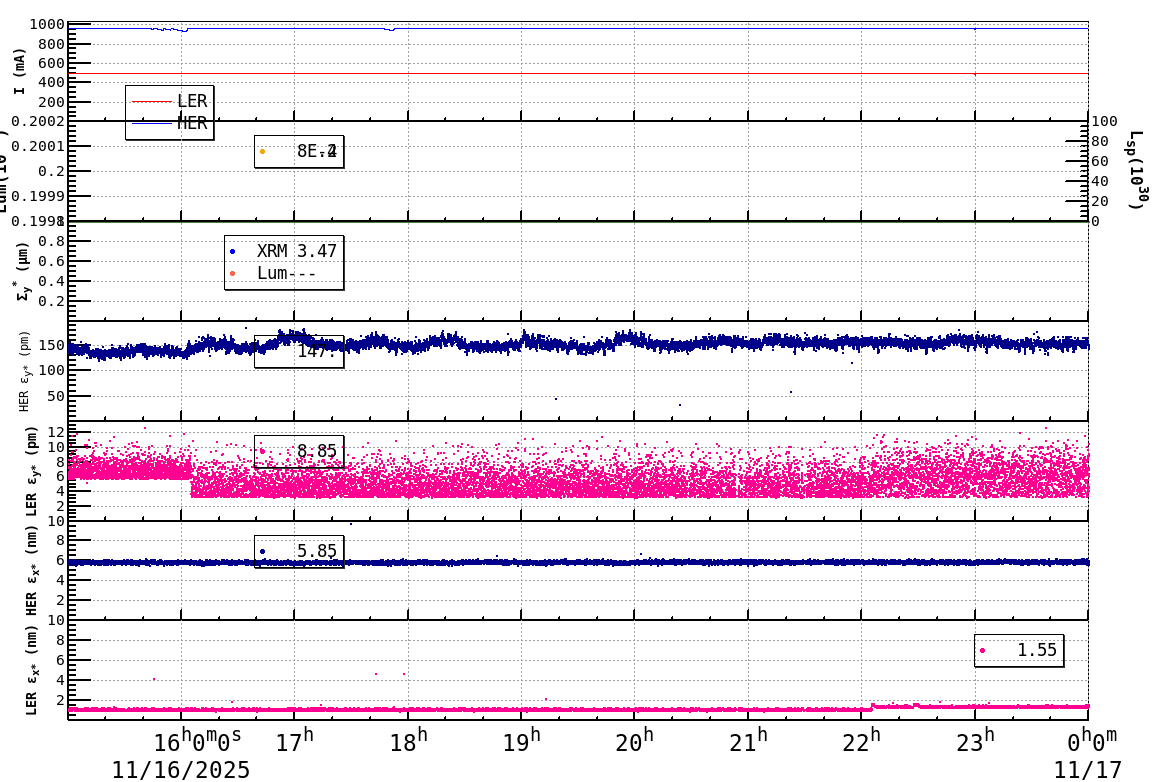Click the 150 tick on HER εy* axis
The image size is (1160, 782).
click(52, 345)
